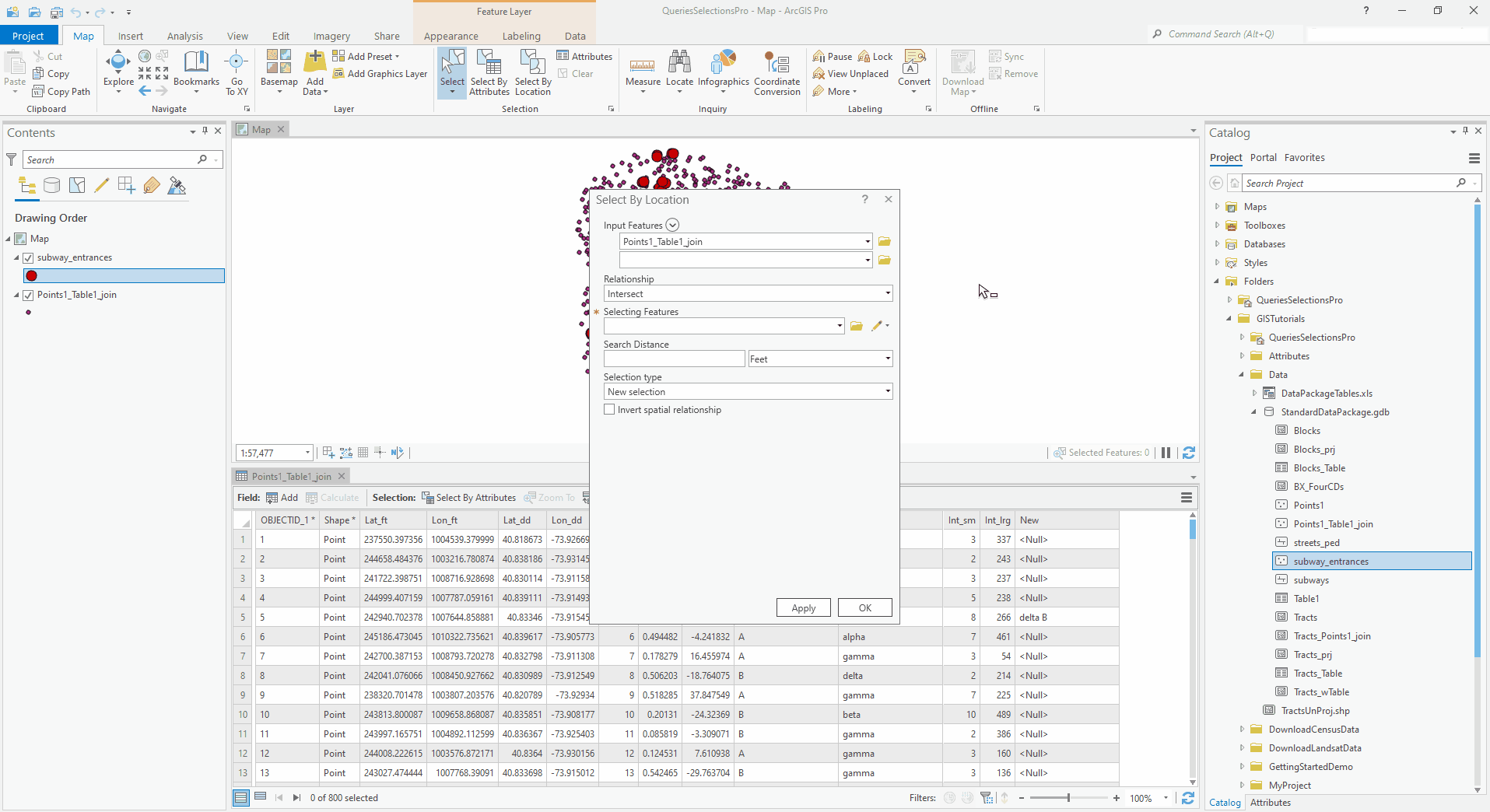Browse for first Input Features layer
Image resolution: width=1490 pixels, height=812 pixels.
pos(885,241)
